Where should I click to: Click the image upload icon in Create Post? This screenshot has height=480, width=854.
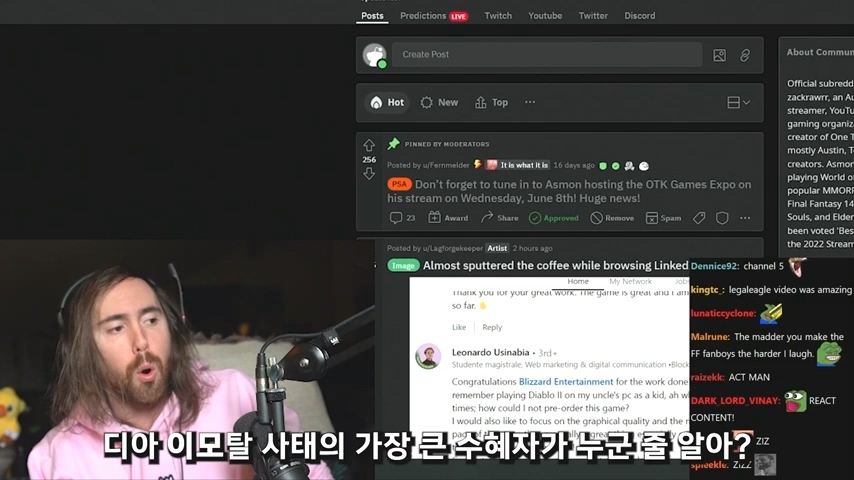(x=719, y=55)
